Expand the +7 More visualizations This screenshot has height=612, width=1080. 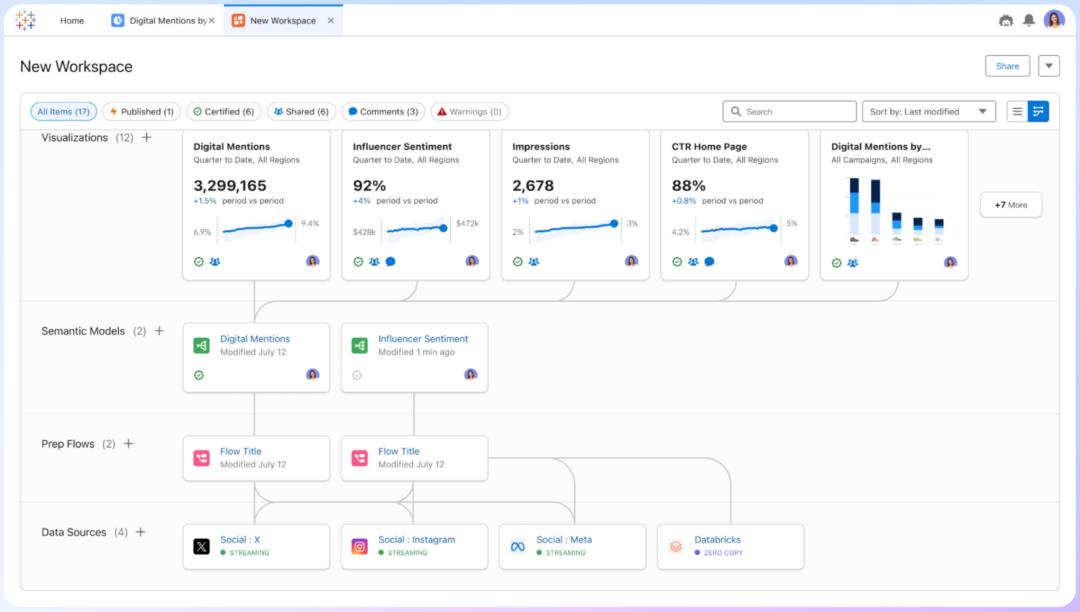[1010, 205]
